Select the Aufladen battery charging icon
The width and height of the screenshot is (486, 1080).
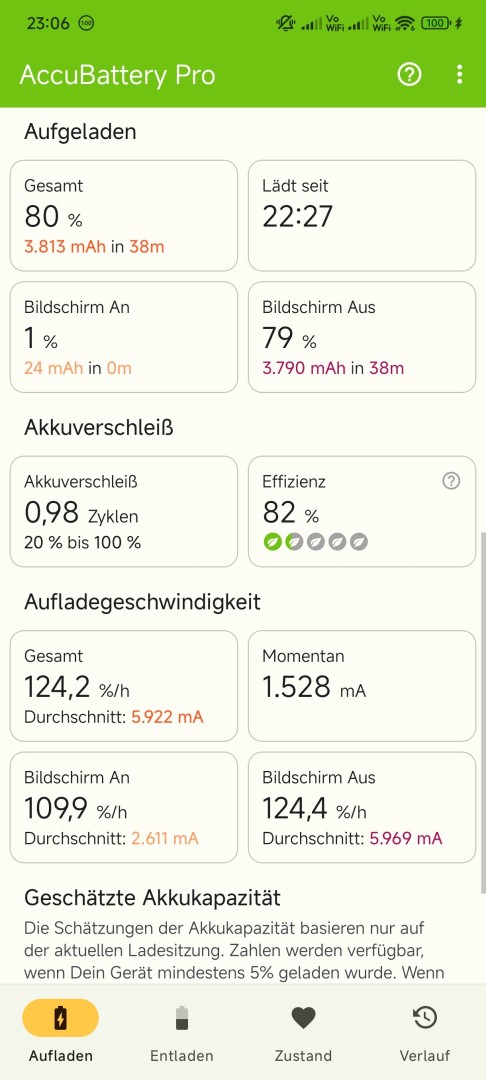61,1018
